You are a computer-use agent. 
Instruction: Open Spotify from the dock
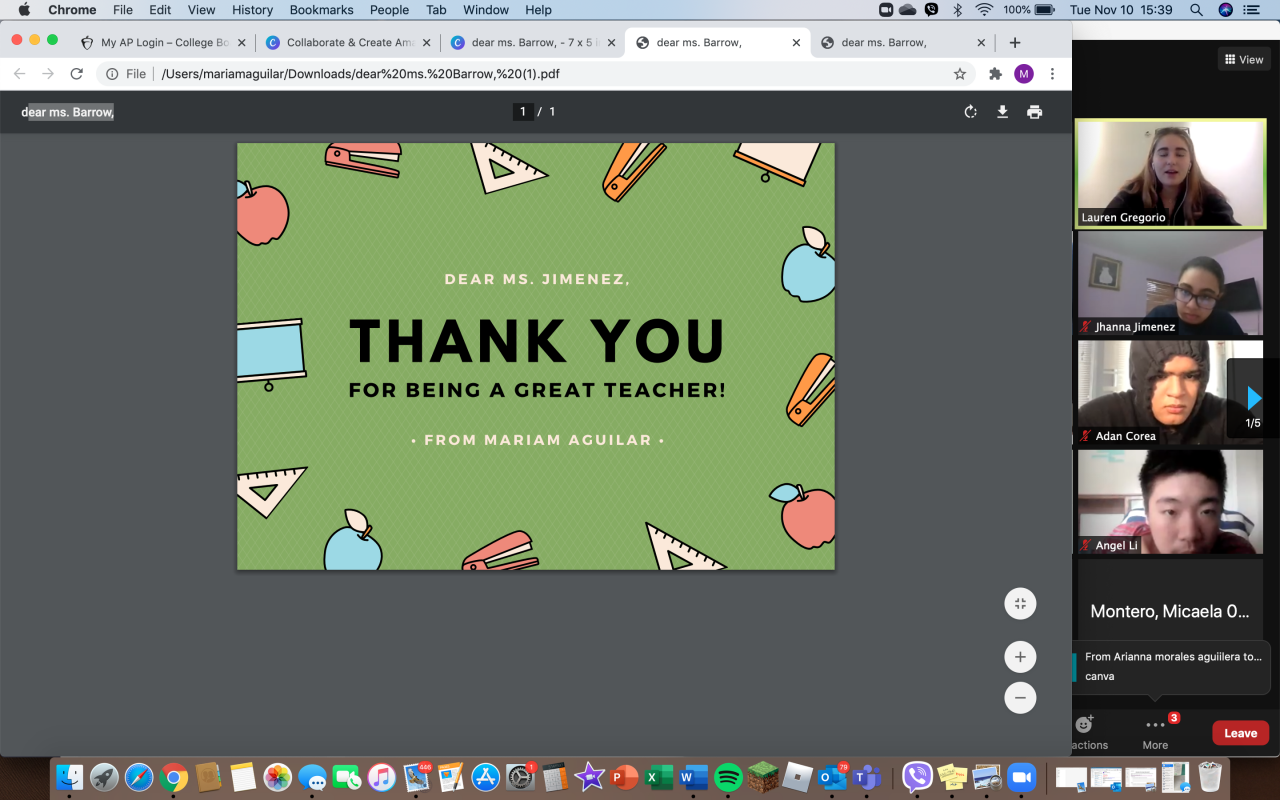[x=728, y=777]
